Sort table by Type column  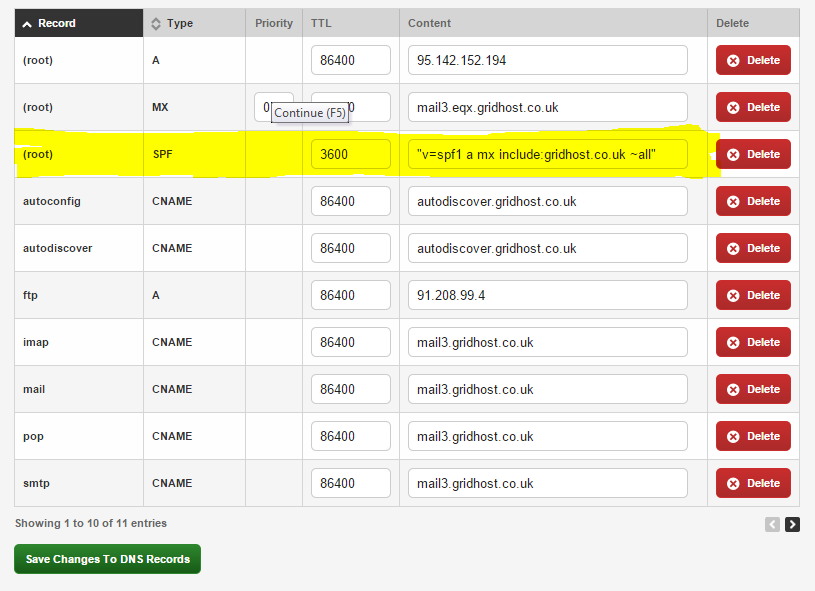[180, 23]
